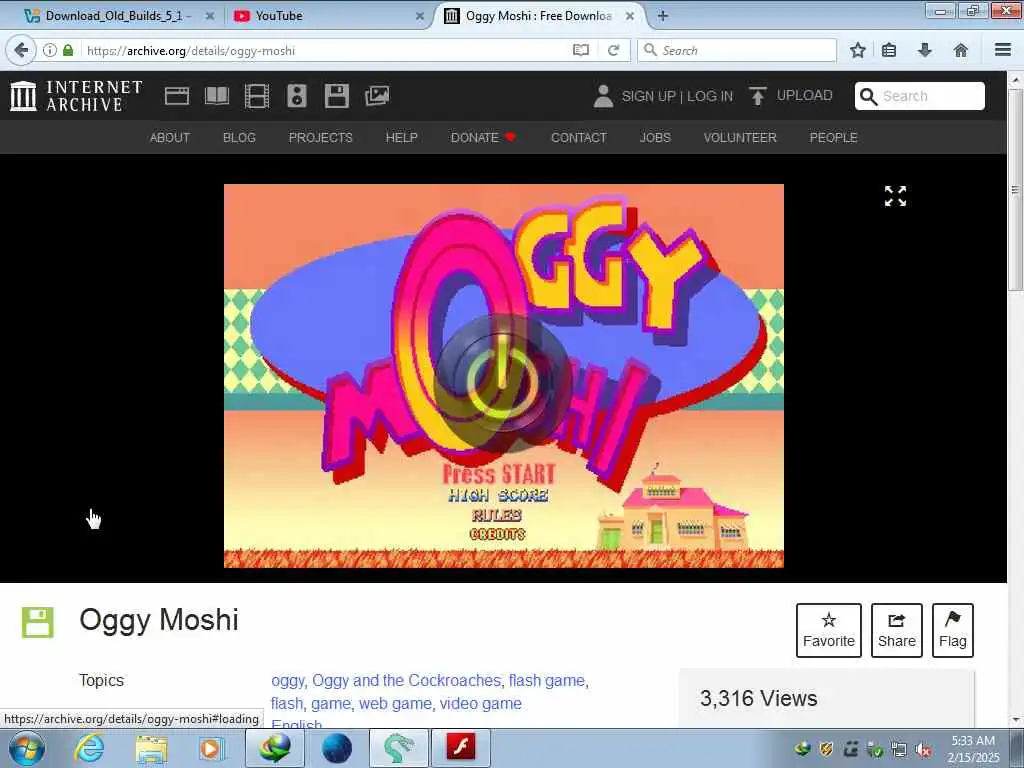Open the Audio speaker icon
The width and height of the screenshot is (1024, 768).
(x=296, y=96)
